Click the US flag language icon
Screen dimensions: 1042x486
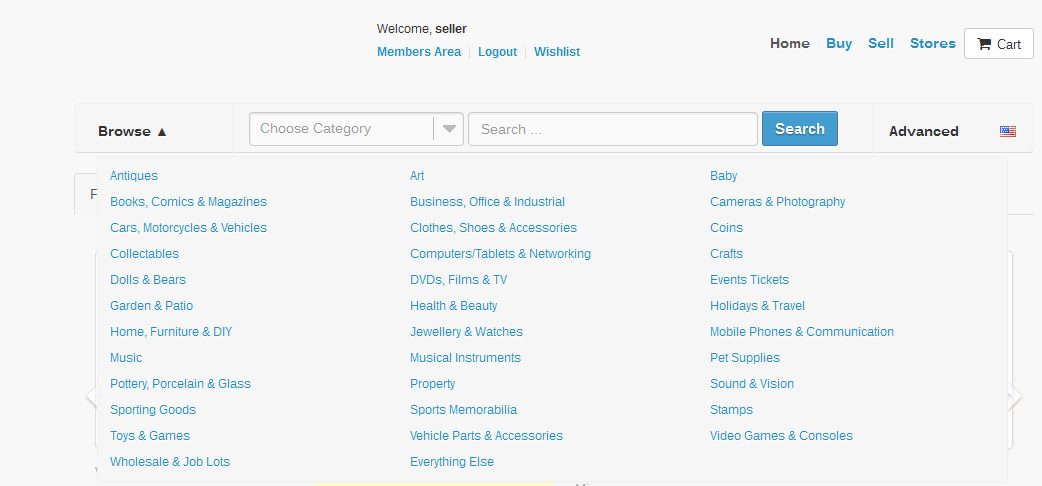pyautogui.click(x=1007, y=131)
